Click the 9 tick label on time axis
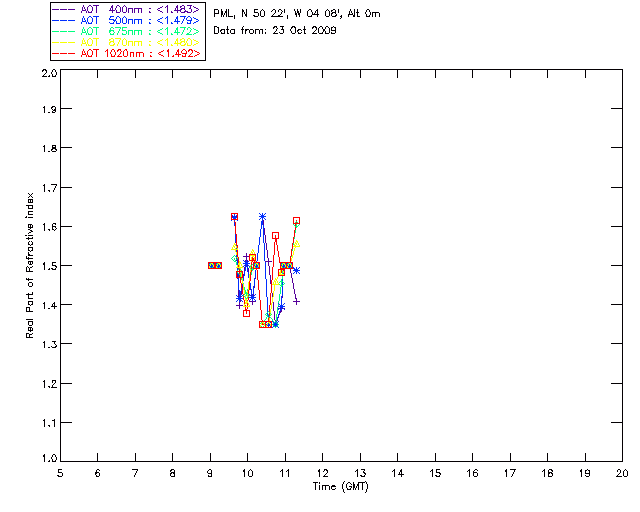The width and height of the screenshot is (640, 512). click(210, 473)
